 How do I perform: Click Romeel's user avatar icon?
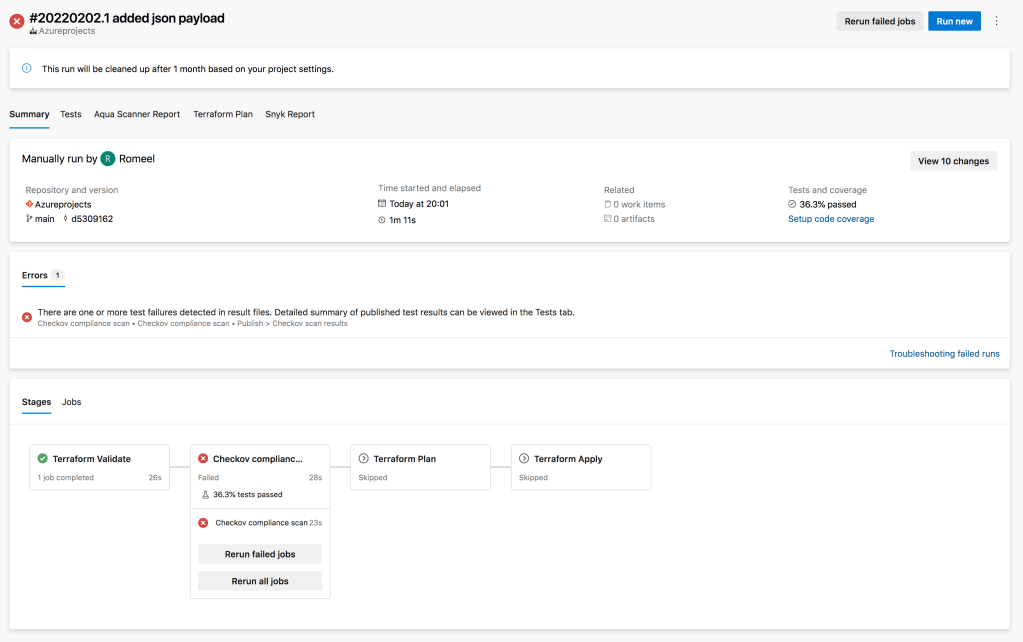point(108,159)
